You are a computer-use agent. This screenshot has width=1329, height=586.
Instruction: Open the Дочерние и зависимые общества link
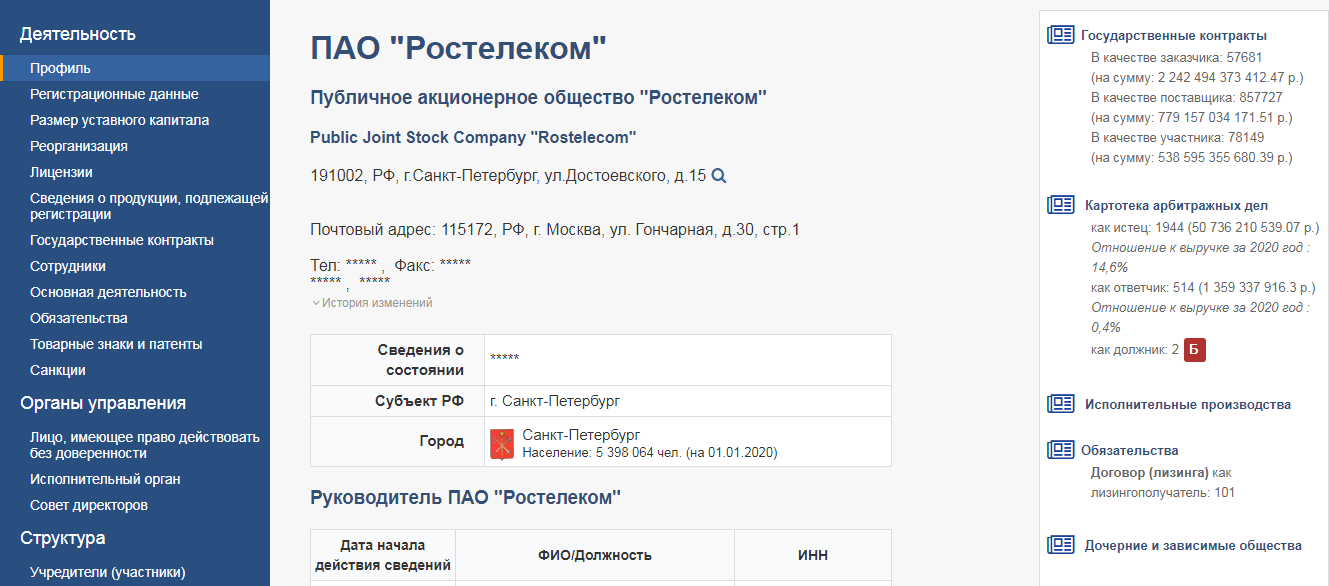(x=1193, y=546)
